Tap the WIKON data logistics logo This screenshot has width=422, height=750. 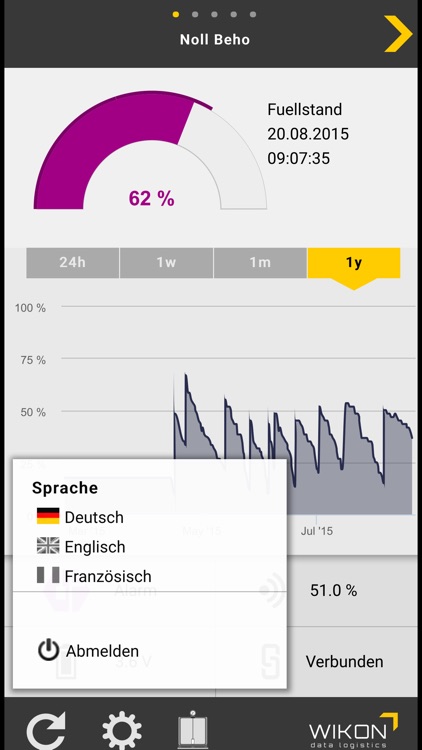tap(353, 730)
